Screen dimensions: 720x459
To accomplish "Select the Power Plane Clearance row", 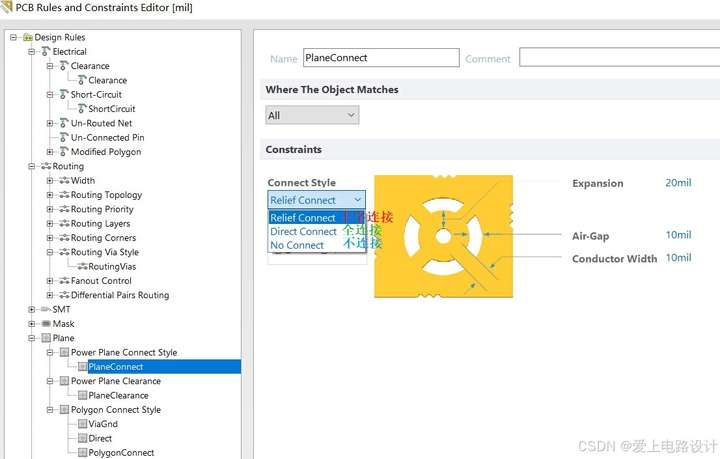I will (116, 381).
